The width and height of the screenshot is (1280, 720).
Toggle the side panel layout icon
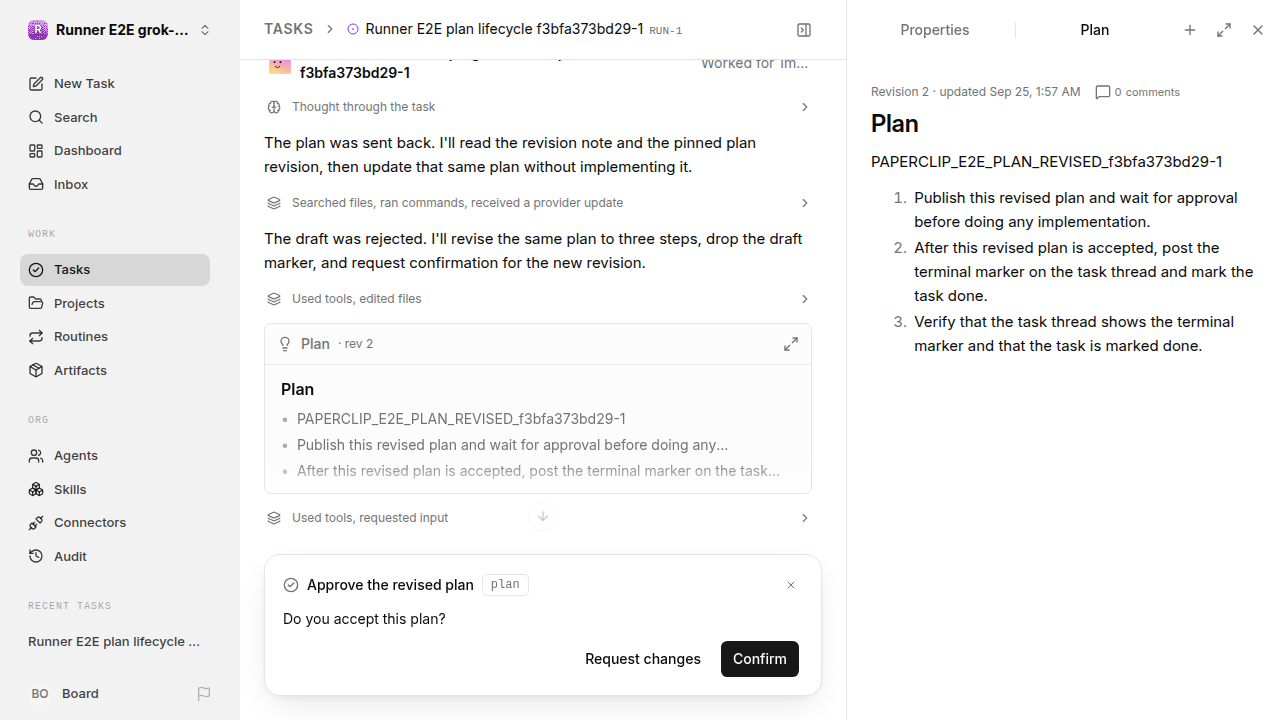tap(804, 30)
